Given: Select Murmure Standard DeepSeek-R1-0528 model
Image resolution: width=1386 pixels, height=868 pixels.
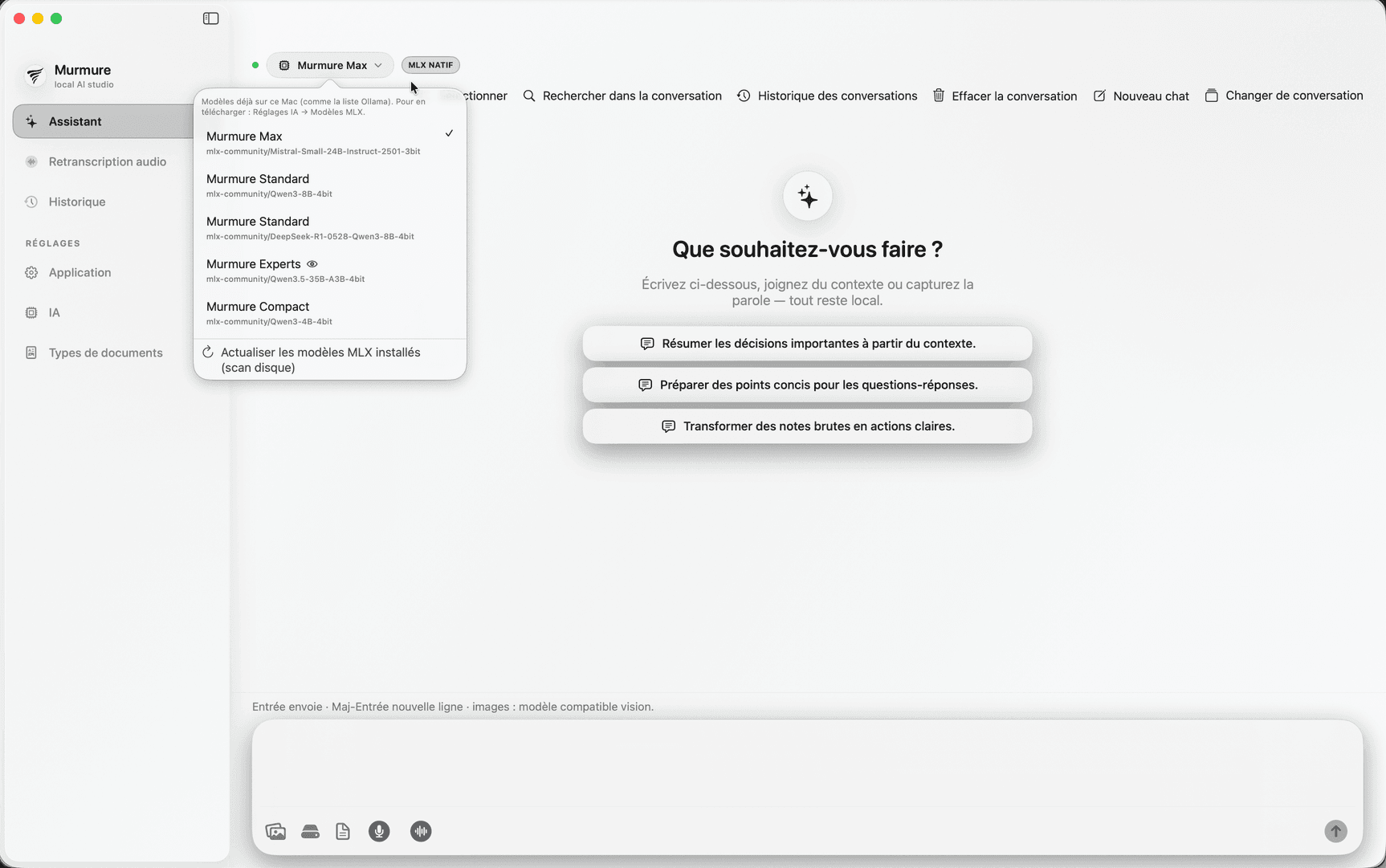Looking at the screenshot, I should pos(330,228).
